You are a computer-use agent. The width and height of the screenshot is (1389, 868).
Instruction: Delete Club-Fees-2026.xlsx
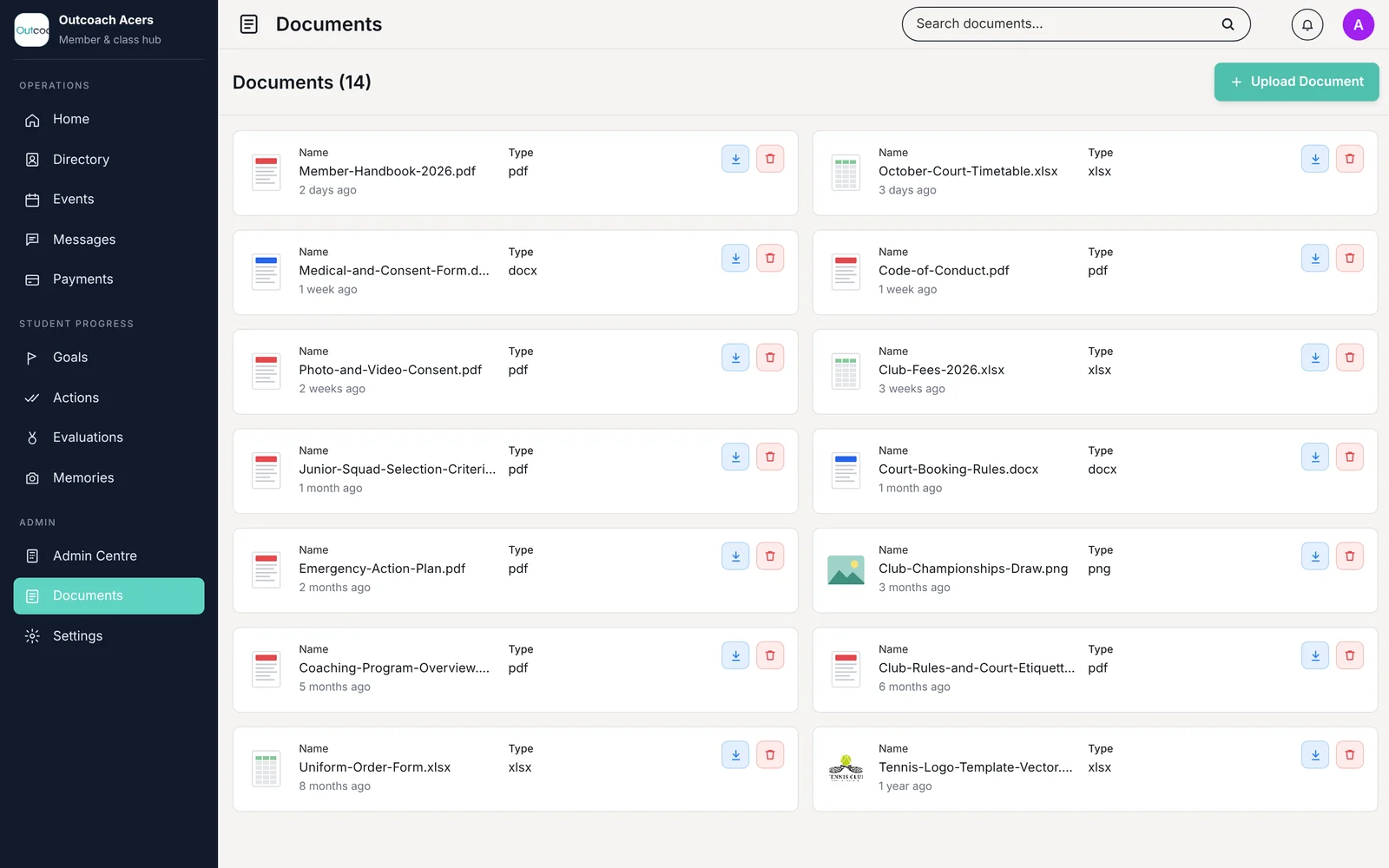point(1350,358)
